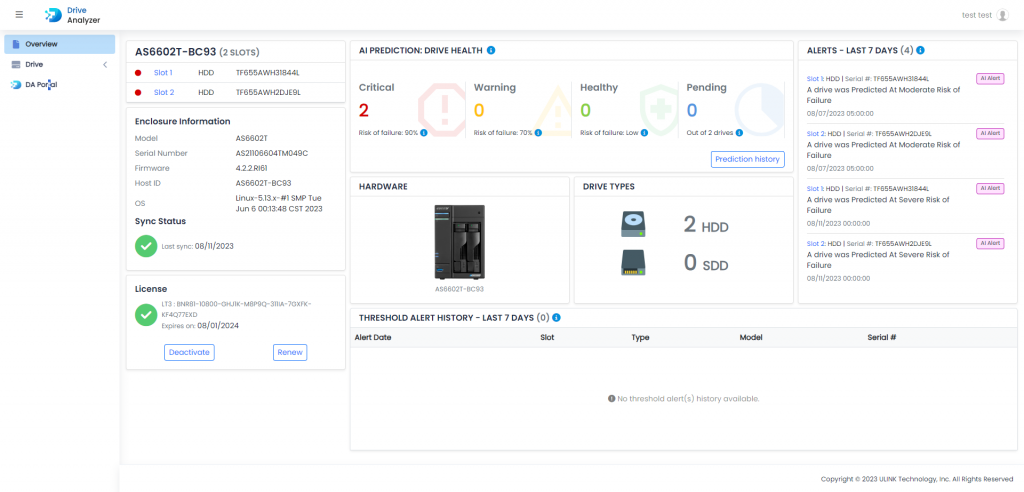Click the AS6602T-BC93 hardware image
This screenshot has height=492, width=1024.
[x=459, y=242]
